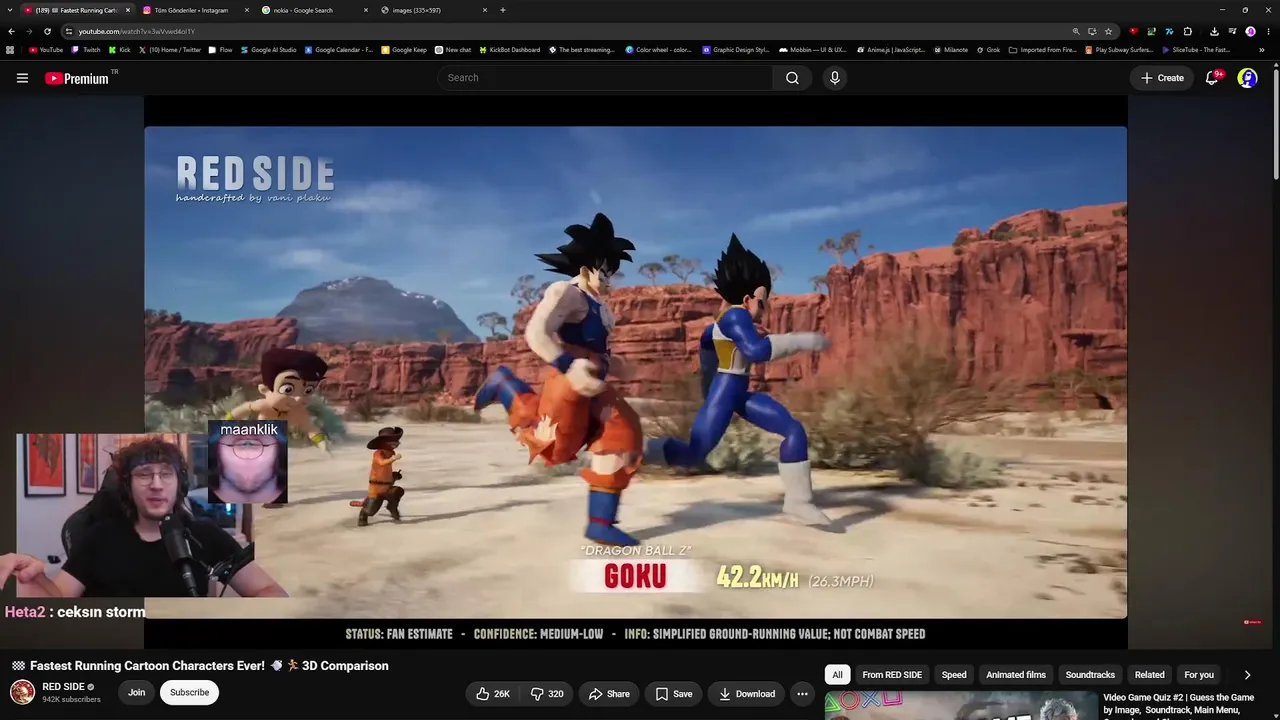Close the Instagram tab
Screen dimensions: 1280x720
pos(246,10)
